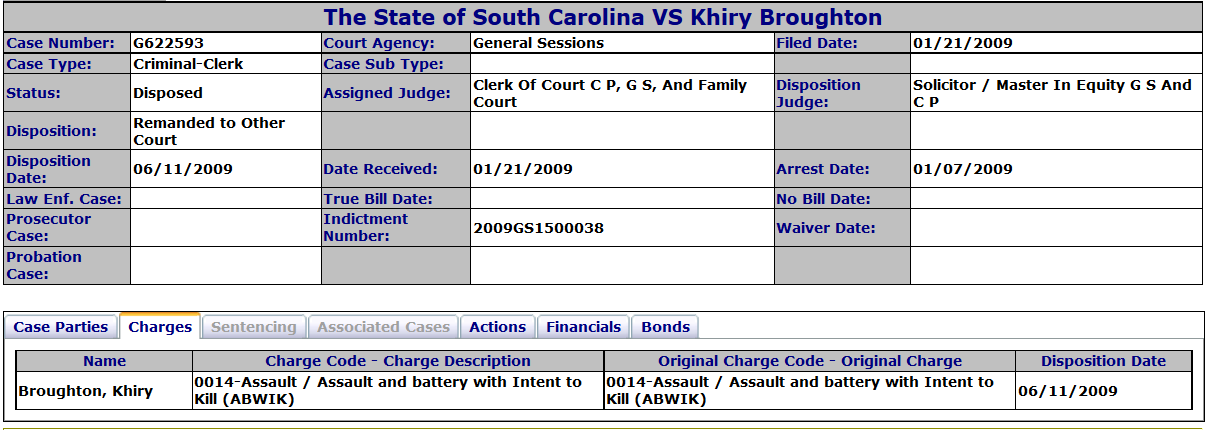Click the case title heading
1211x430 pixels.
tap(603, 17)
